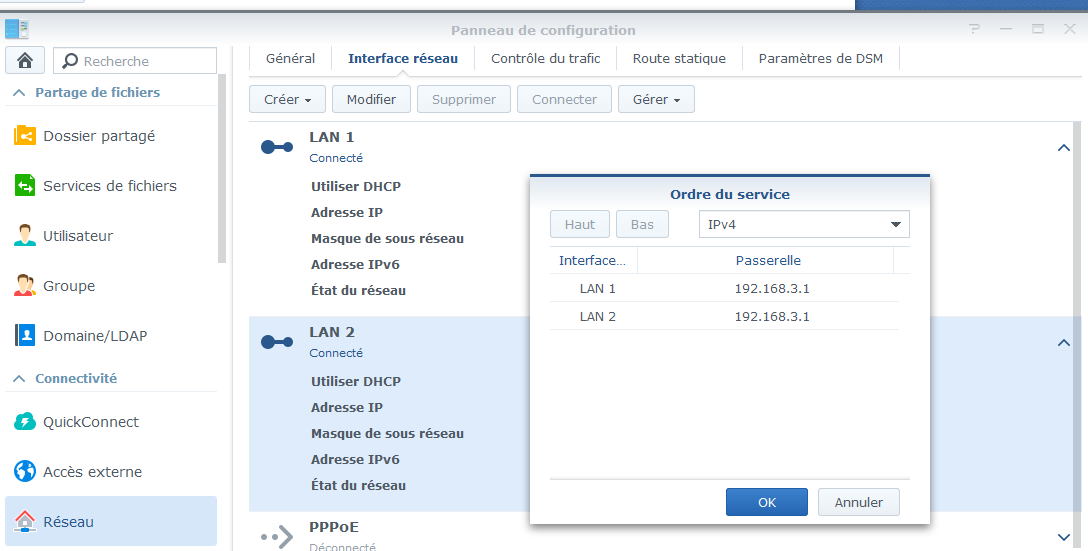Click the PPPoE interface title

click(334, 527)
